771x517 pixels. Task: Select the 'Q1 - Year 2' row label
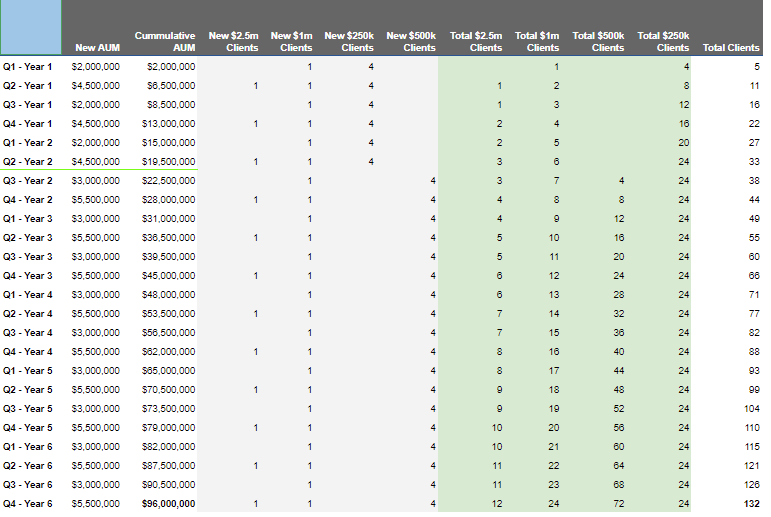(28, 143)
